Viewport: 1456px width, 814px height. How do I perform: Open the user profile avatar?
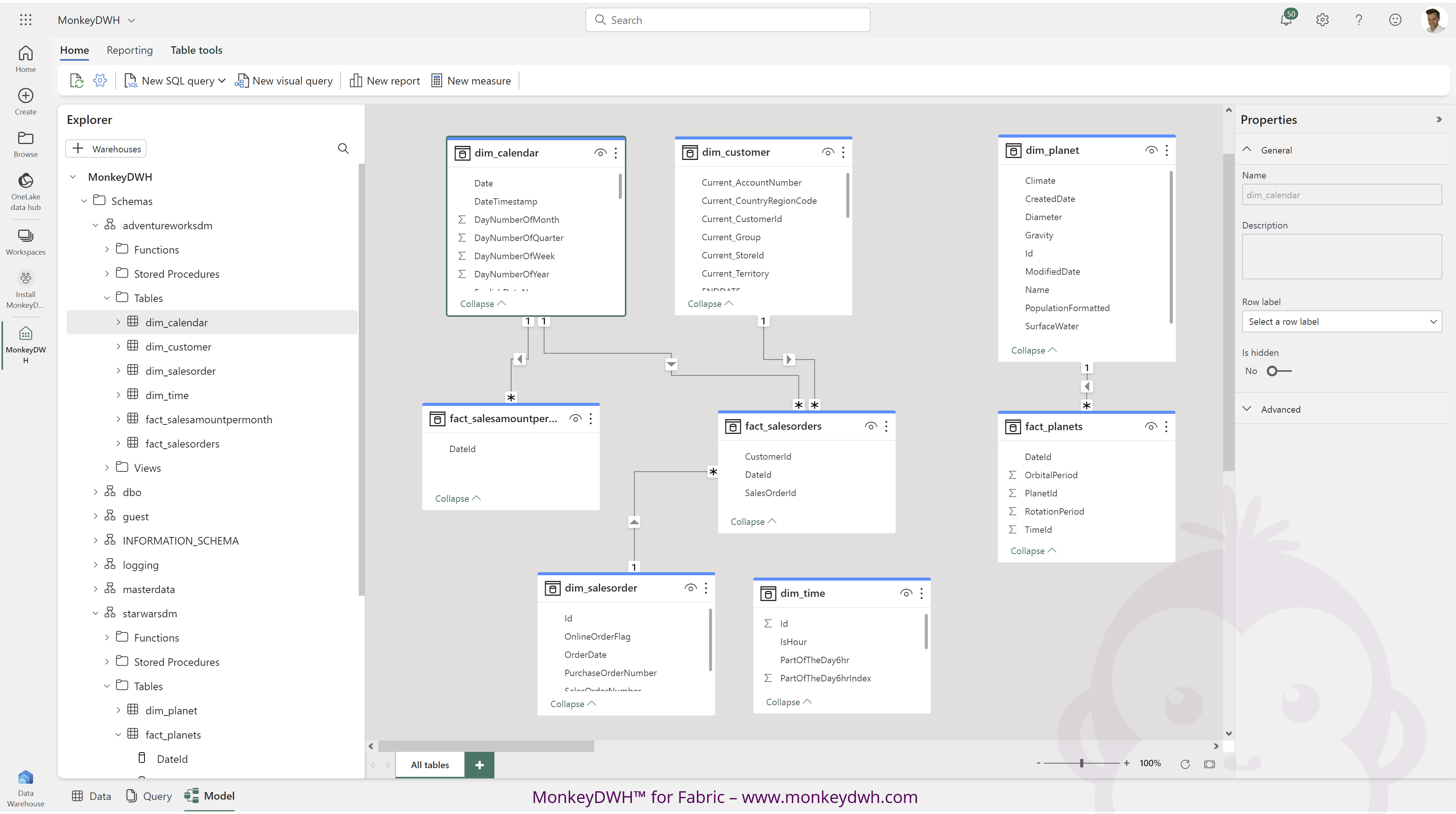tap(1433, 20)
